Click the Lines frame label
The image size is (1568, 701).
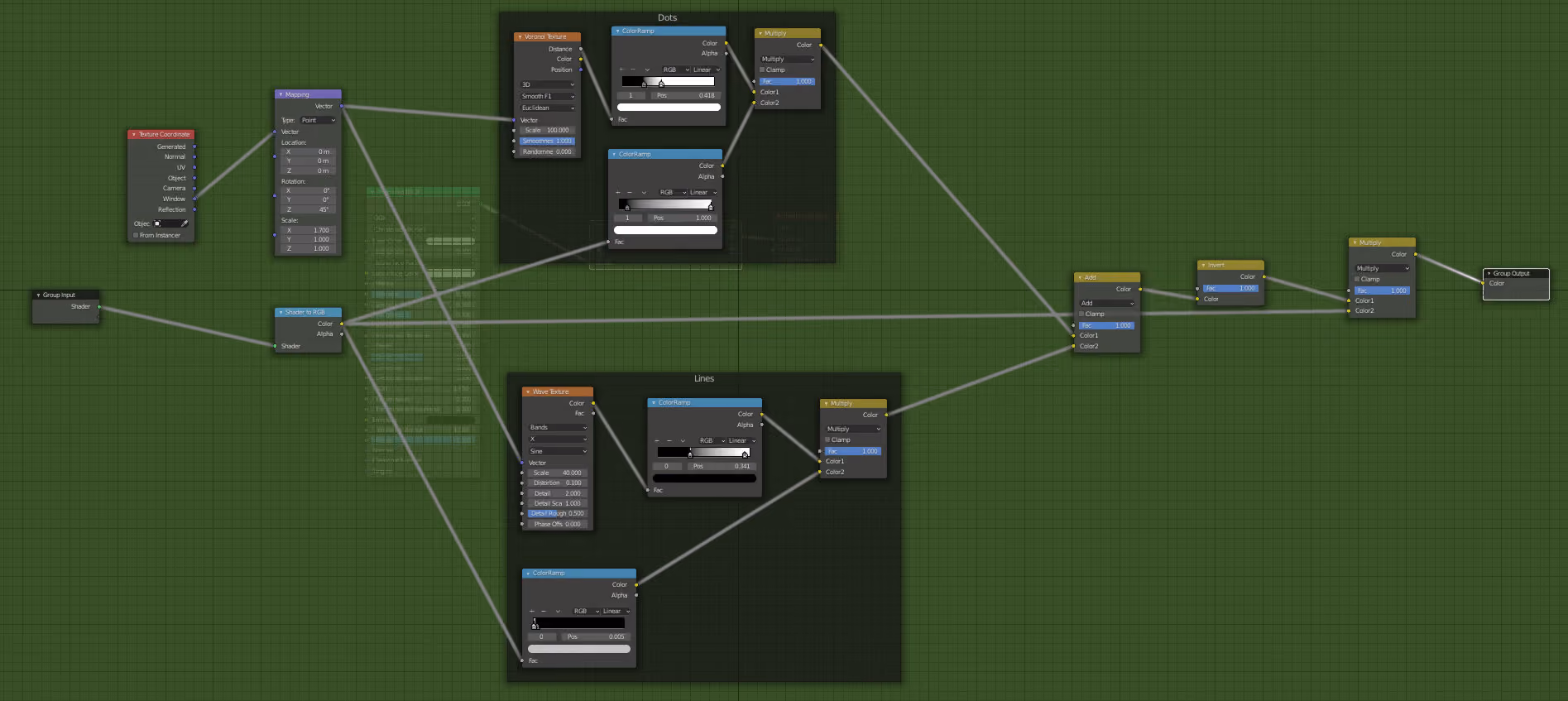pyautogui.click(x=704, y=378)
